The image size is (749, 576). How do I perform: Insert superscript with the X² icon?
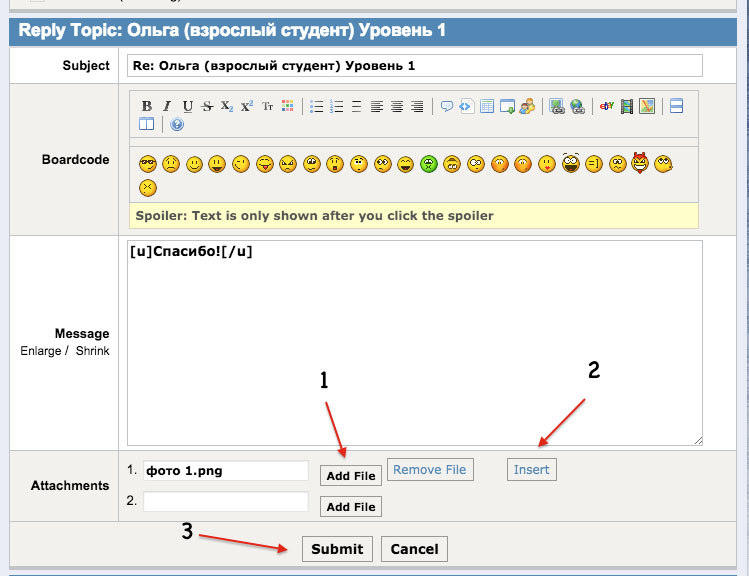tap(247, 106)
